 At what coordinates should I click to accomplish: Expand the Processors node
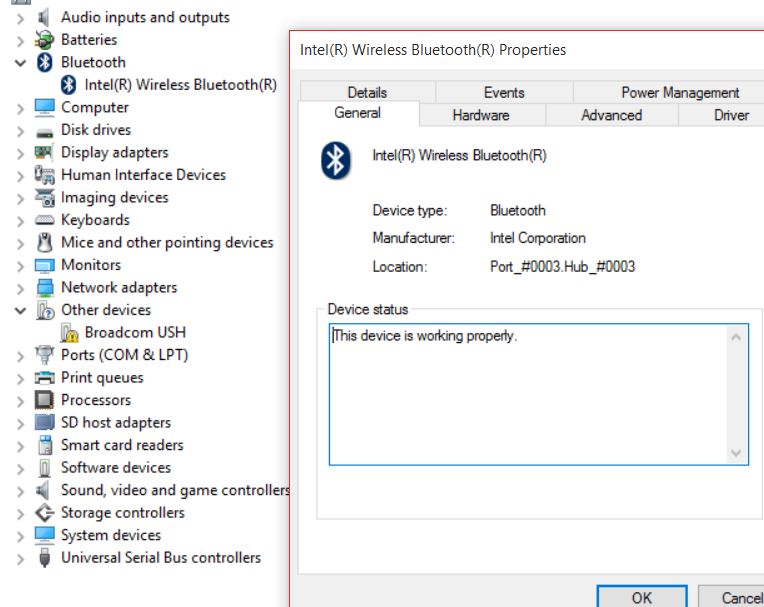[20, 401]
